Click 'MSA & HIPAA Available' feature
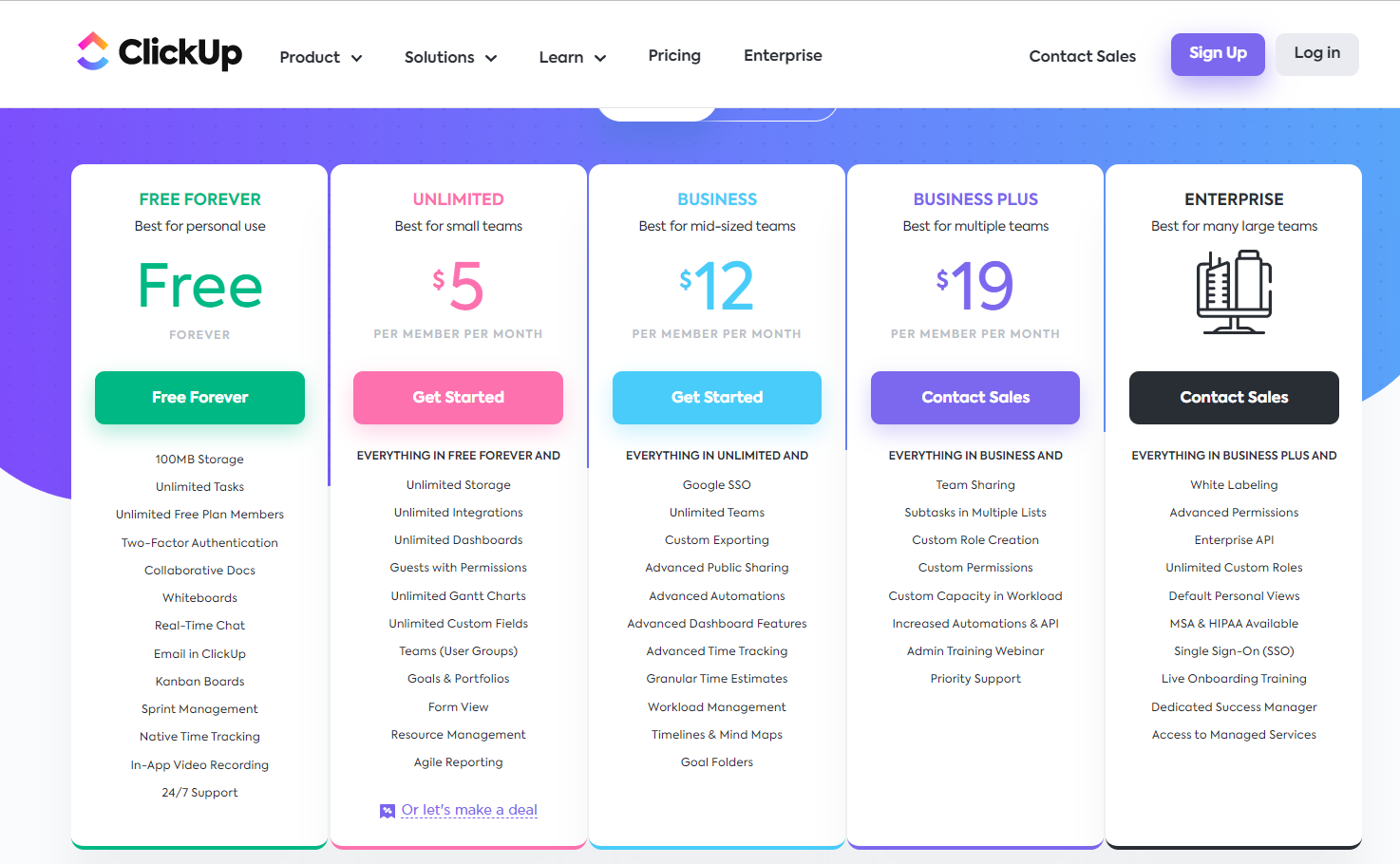 [1234, 624]
